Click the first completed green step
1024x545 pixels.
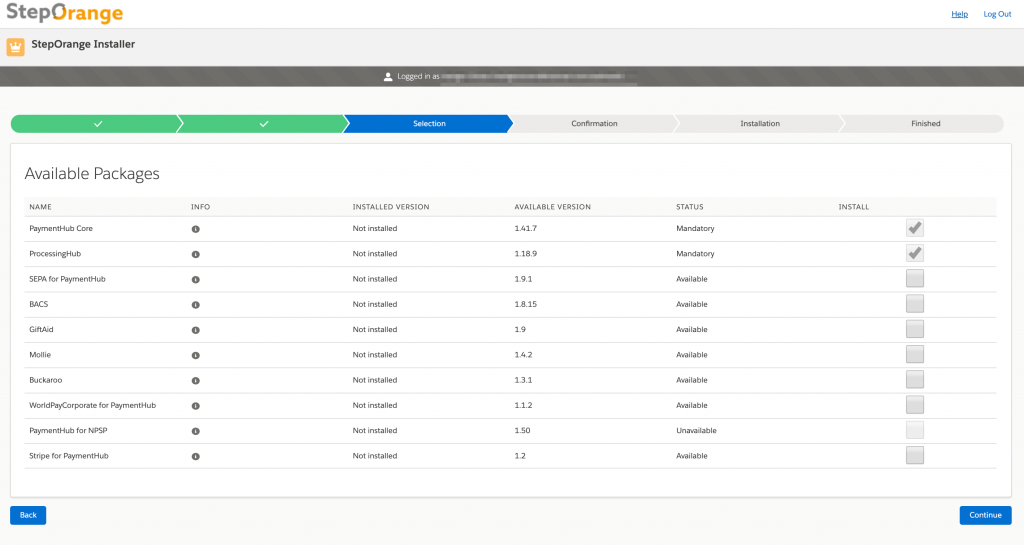coord(97,124)
